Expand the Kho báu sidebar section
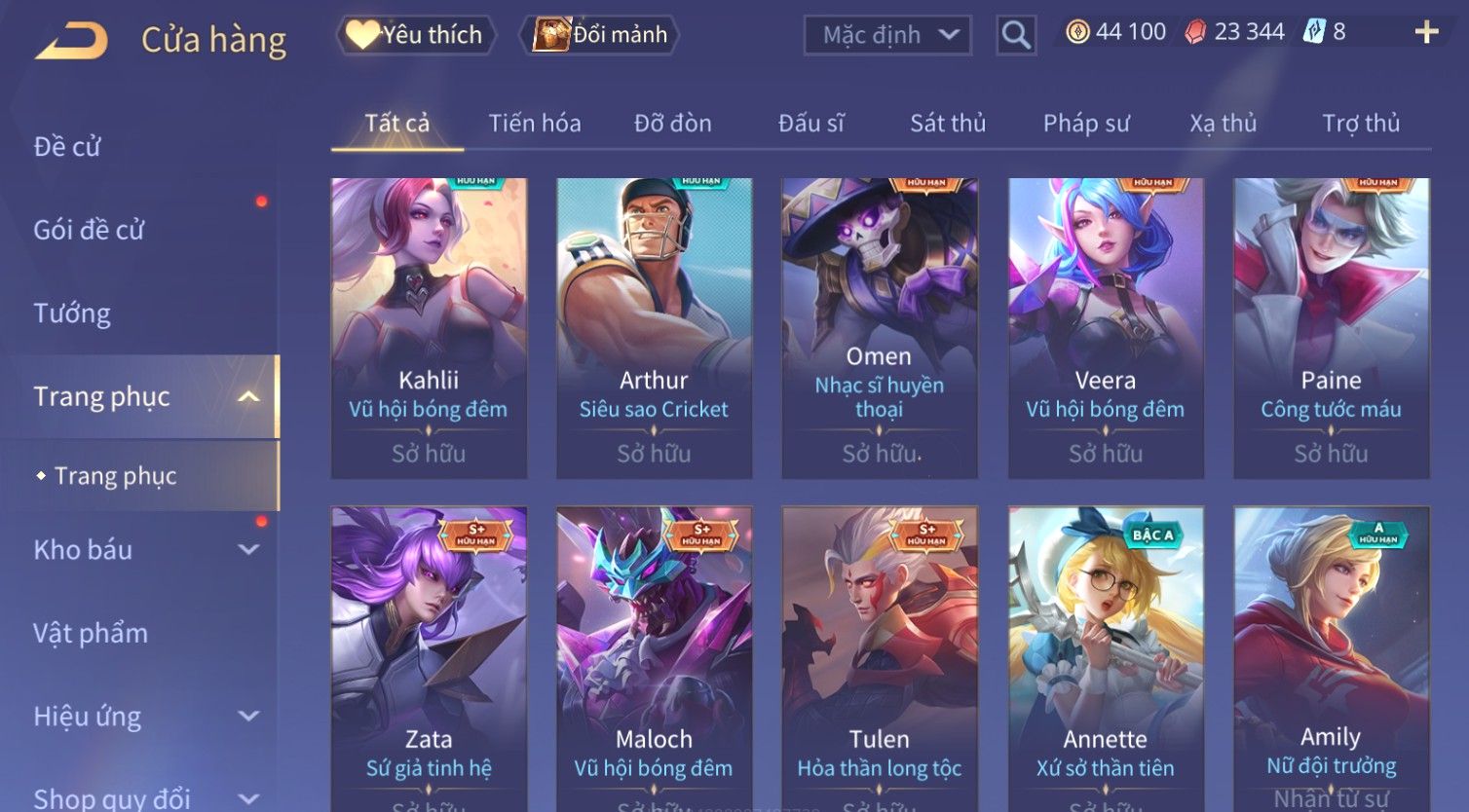 pos(248,549)
